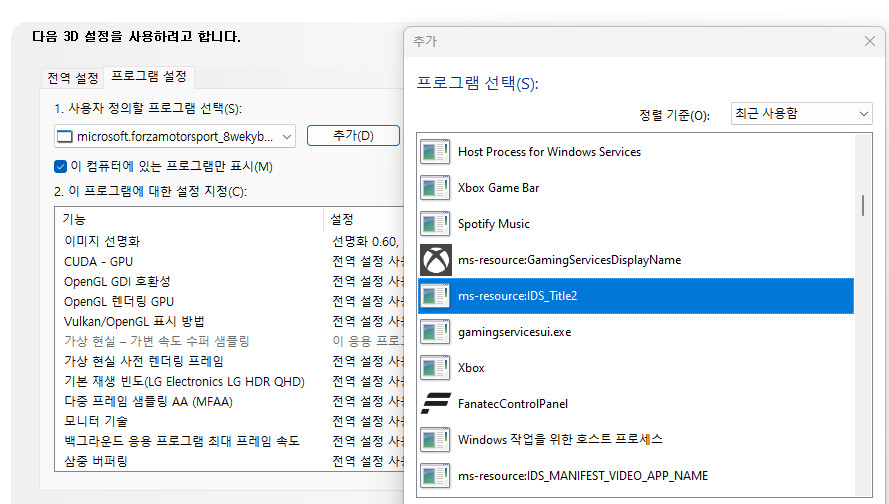The width and height of the screenshot is (889, 504).
Task: Click the 설정 column header
Action: [364, 219]
